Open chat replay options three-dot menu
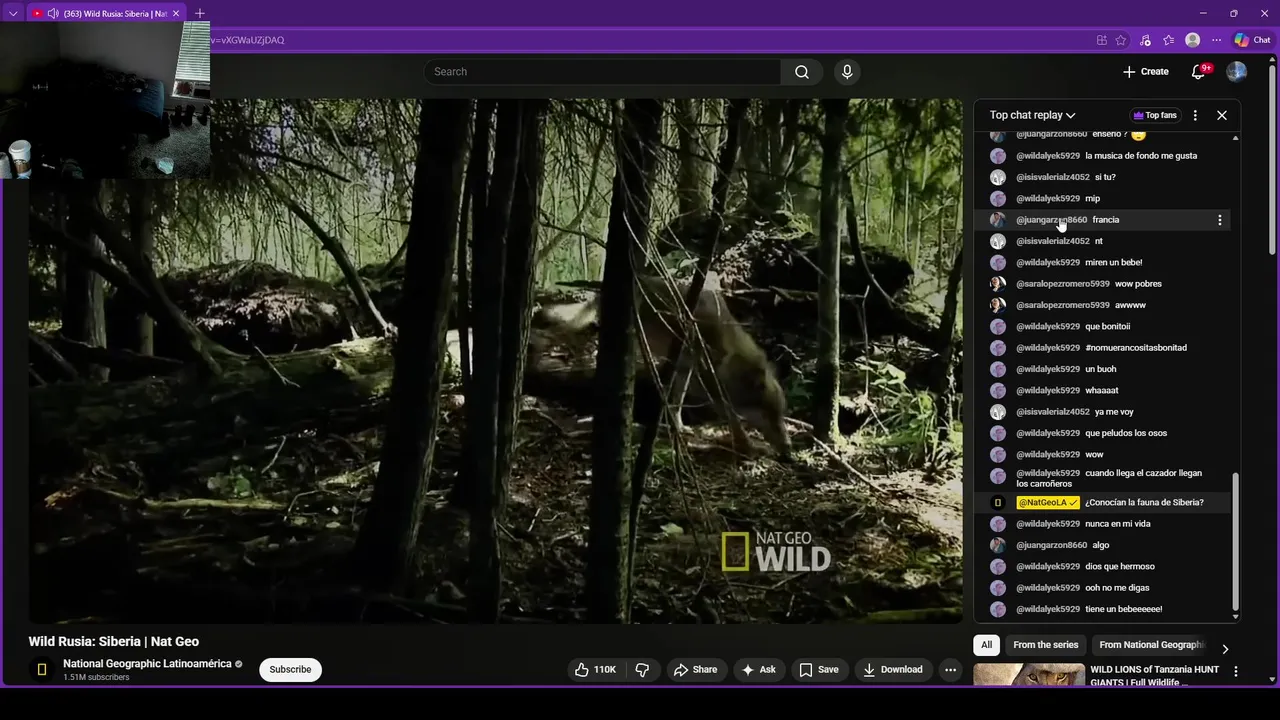Image resolution: width=1280 pixels, height=720 pixels. pyautogui.click(x=1195, y=115)
